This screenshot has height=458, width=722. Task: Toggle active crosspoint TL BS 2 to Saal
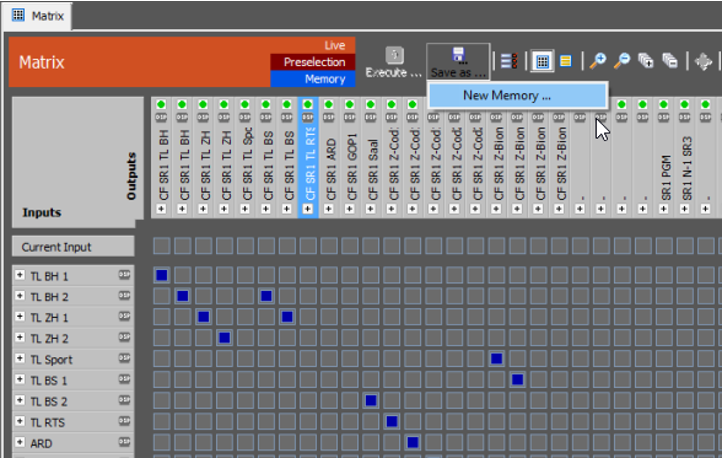click(371, 400)
